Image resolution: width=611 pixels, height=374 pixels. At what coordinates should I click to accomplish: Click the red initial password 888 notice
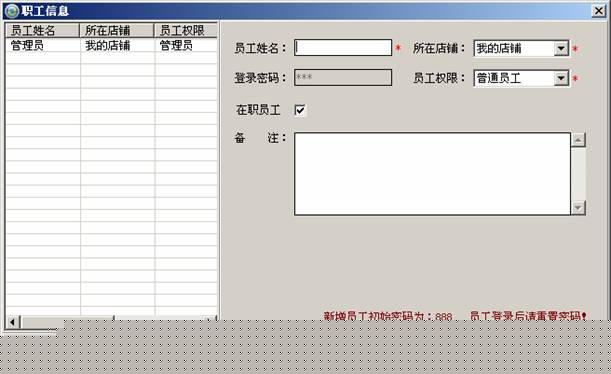(x=455, y=316)
